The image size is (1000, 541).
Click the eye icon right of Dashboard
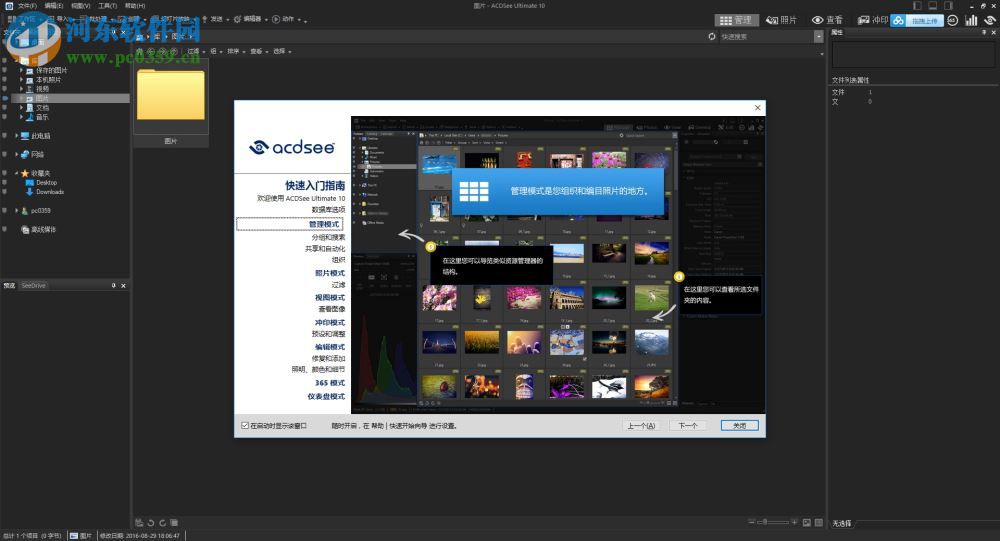(990, 20)
